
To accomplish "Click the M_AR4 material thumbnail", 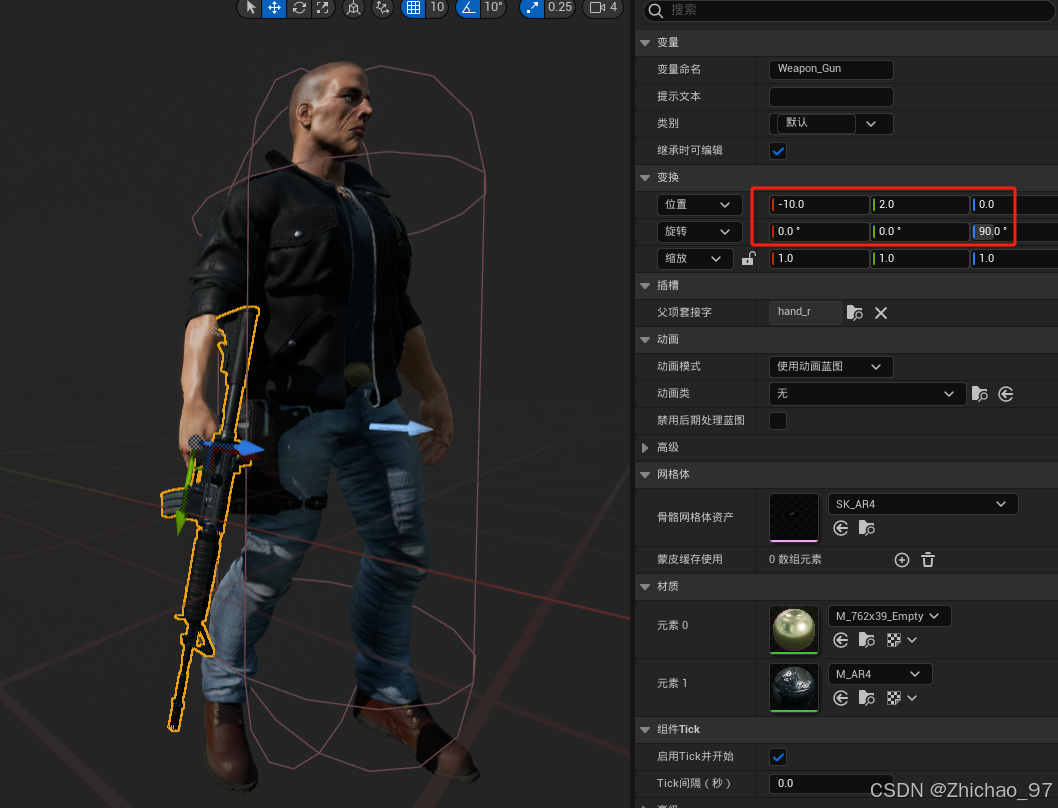I will click(794, 688).
